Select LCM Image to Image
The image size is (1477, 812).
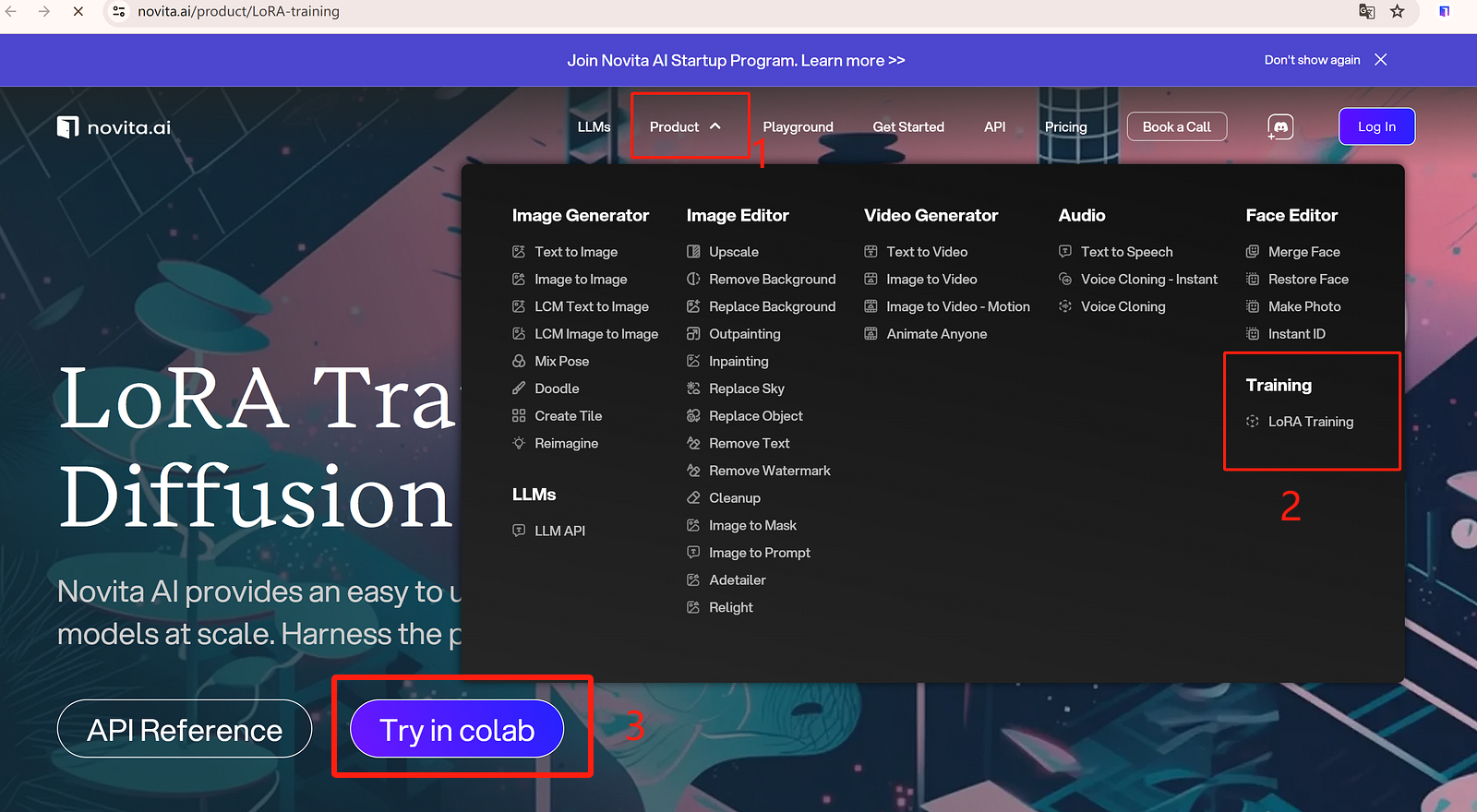coord(596,334)
